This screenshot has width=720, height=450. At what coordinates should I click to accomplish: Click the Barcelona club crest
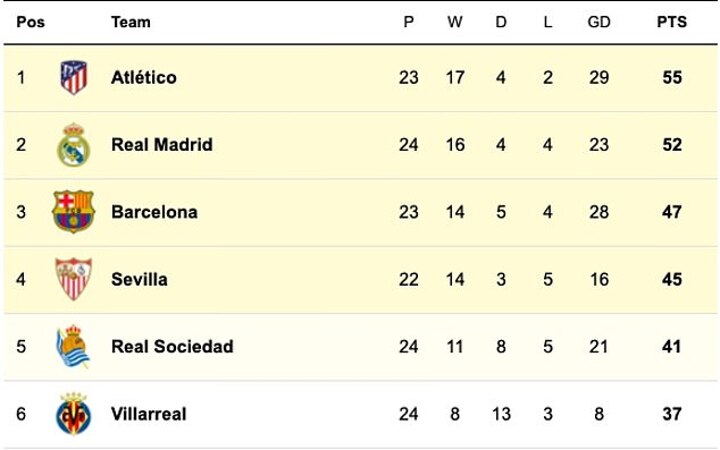click(73, 212)
